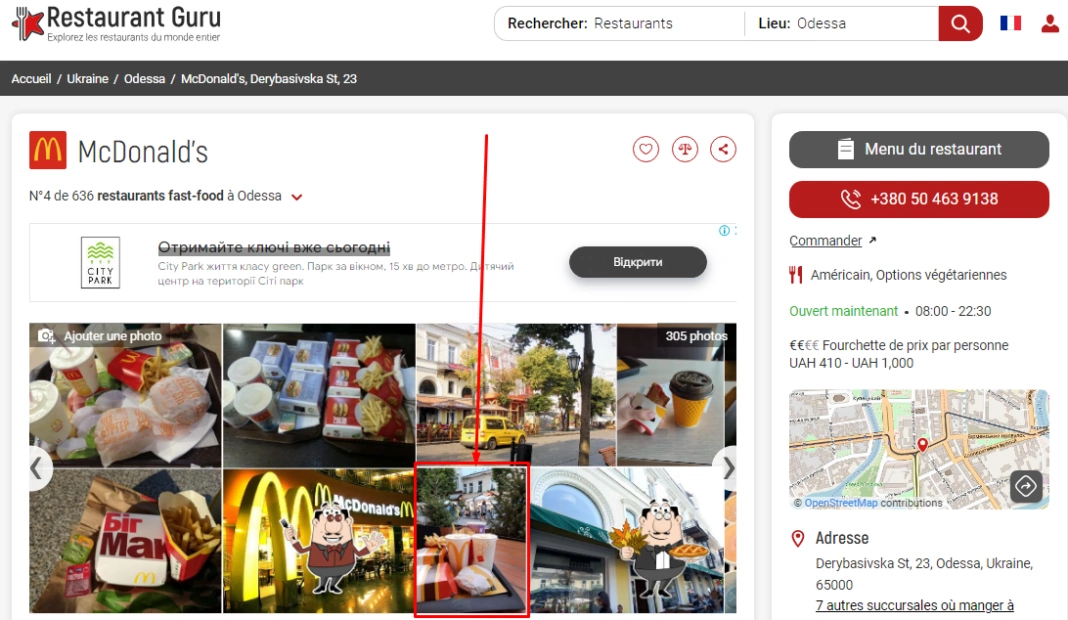Add McDonald's to favorites with heart icon
The height and width of the screenshot is (620, 1068).
(646, 149)
